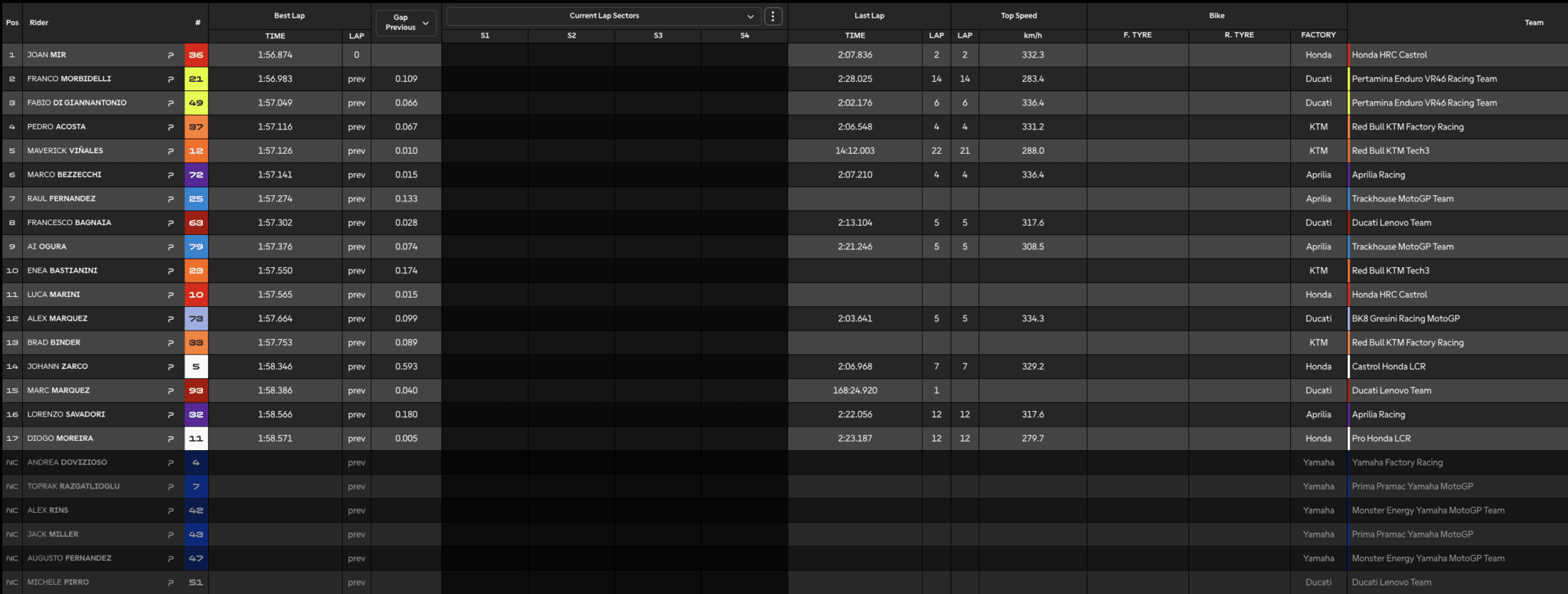Click the pit icon for Jack Miller

tap(171, 534)
